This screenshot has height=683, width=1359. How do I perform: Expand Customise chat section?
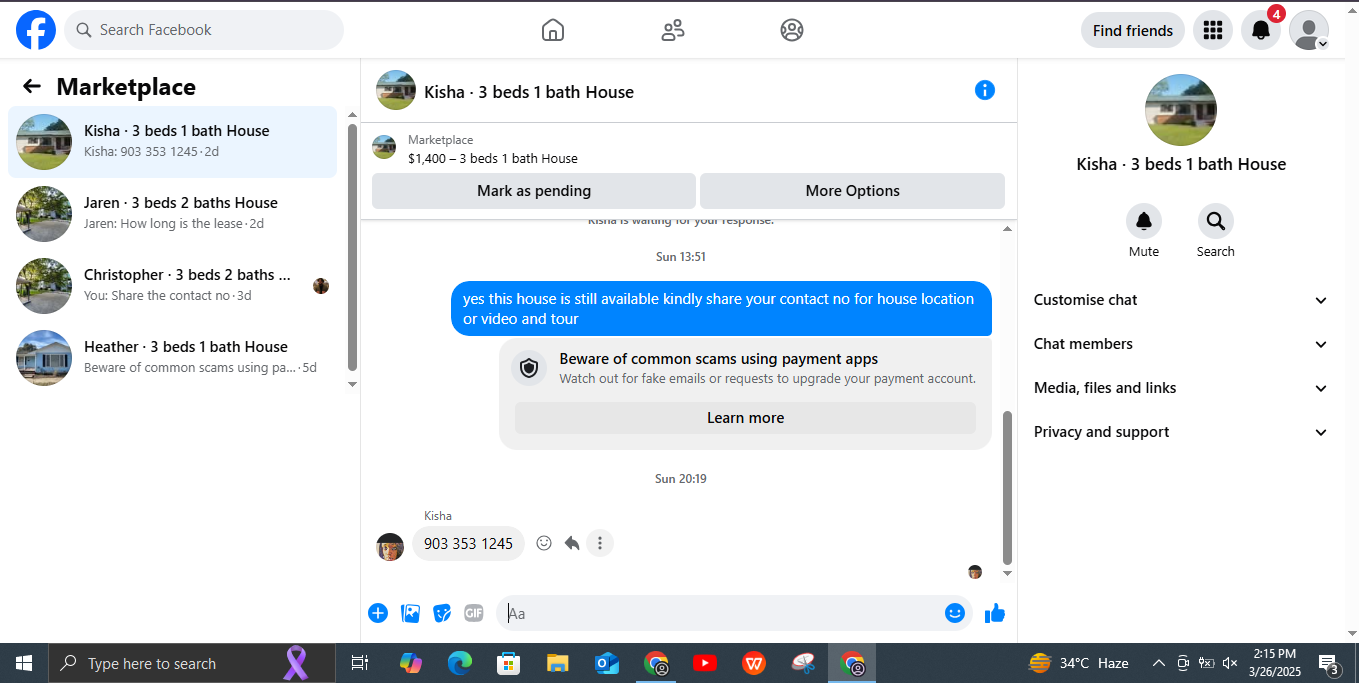1181,300
